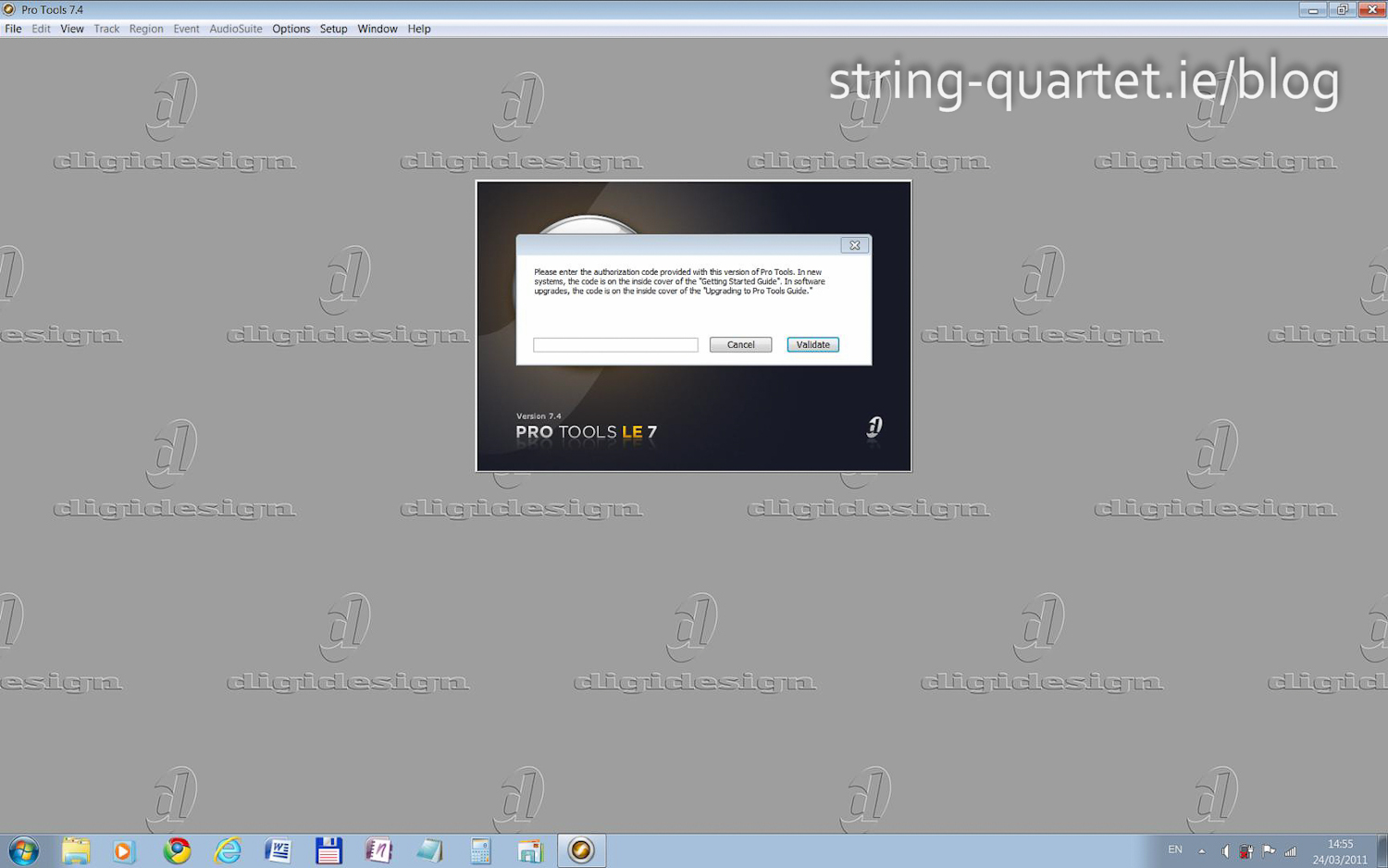Image resolution: width=1388 pixels, height=868 pixels.
Task: Click the Pro Tools title bar icon
Action: point(9,9)
